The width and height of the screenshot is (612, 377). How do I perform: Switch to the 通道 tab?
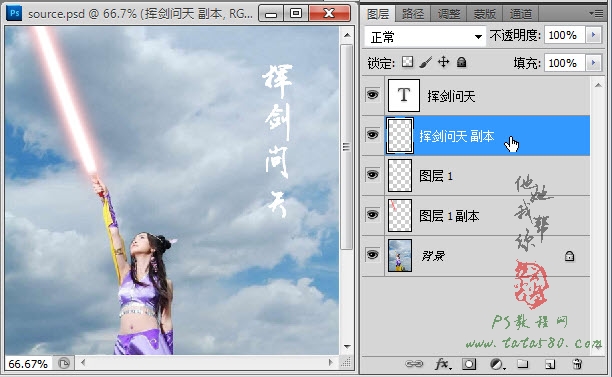click(520, 14)
